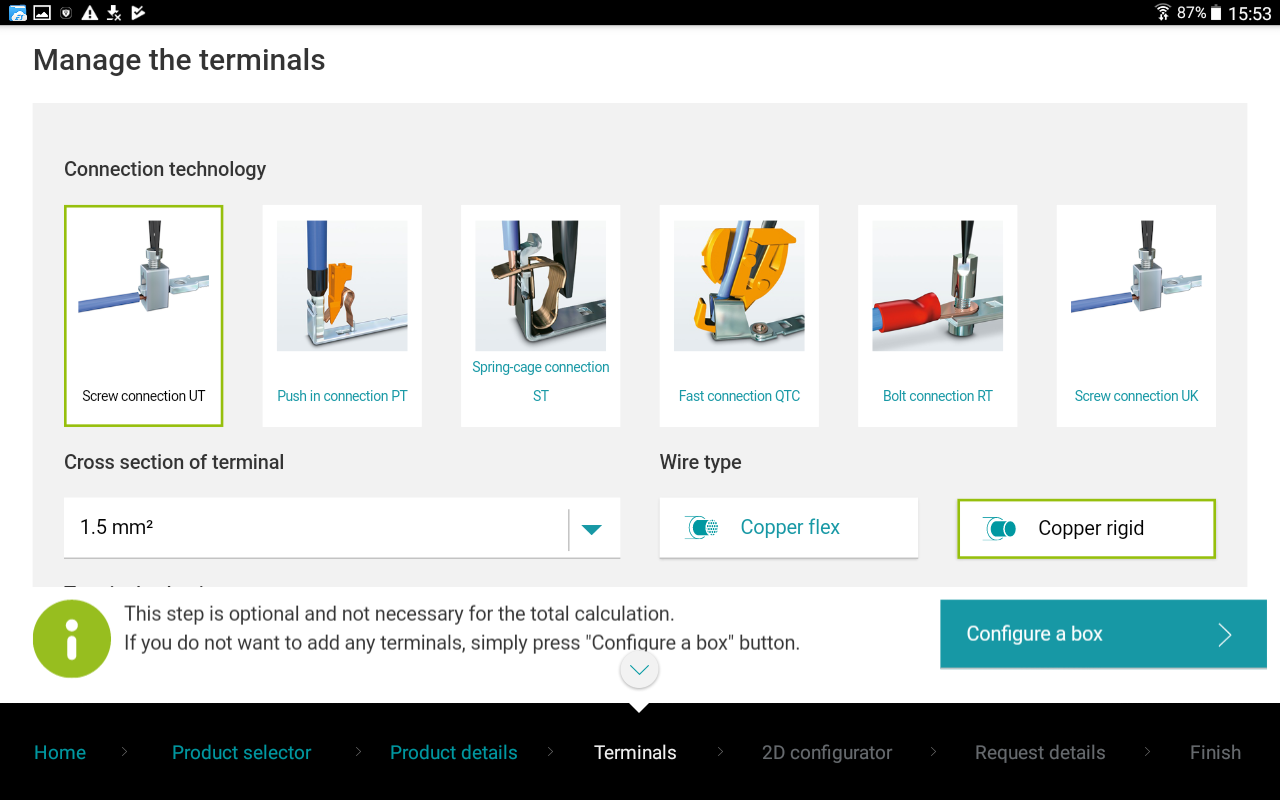1280x800 pixels.
Task: Select Spring-cage connection ST option
Action: [541, 316]
